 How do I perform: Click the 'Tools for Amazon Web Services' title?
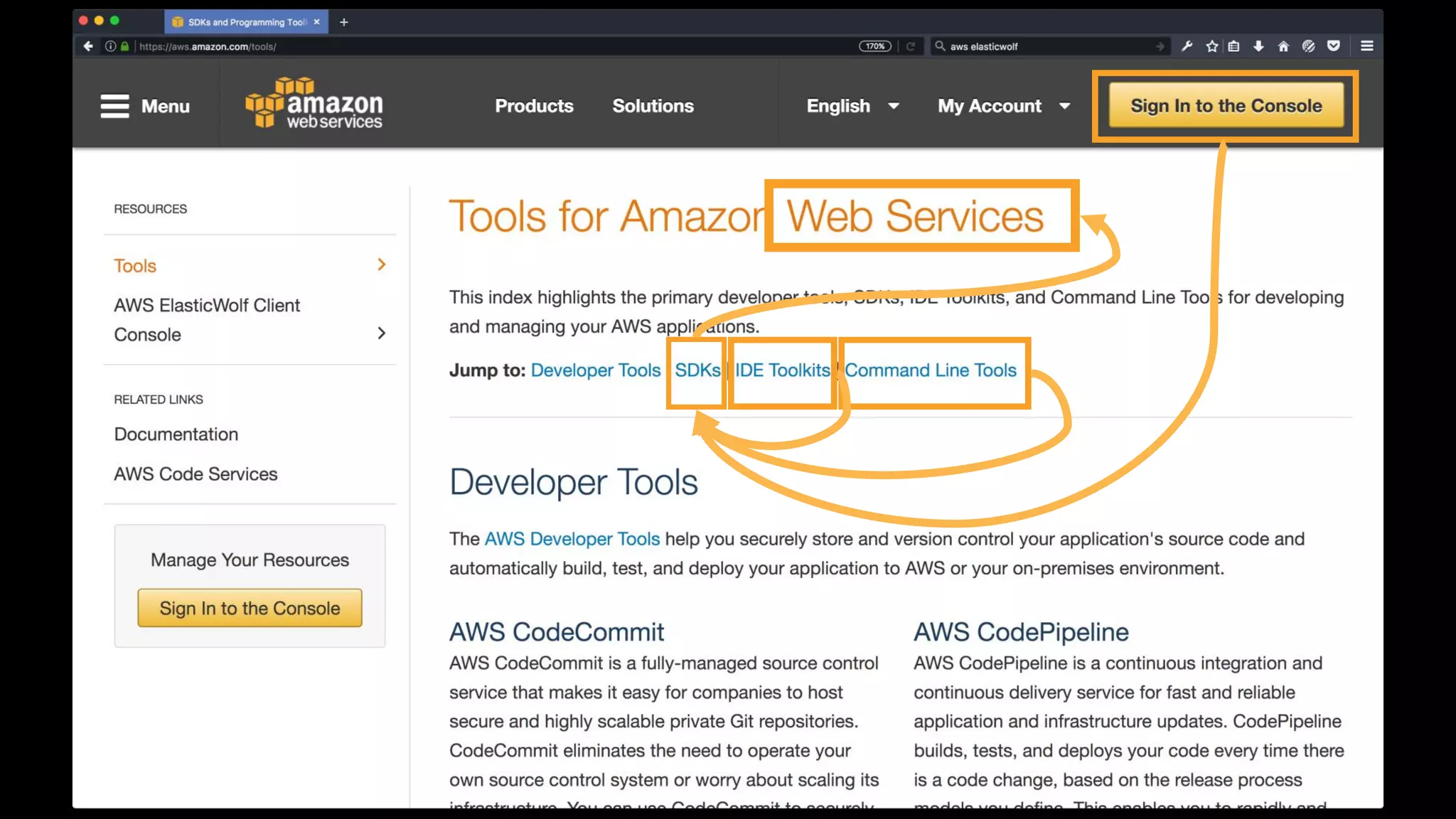point(746,215)
